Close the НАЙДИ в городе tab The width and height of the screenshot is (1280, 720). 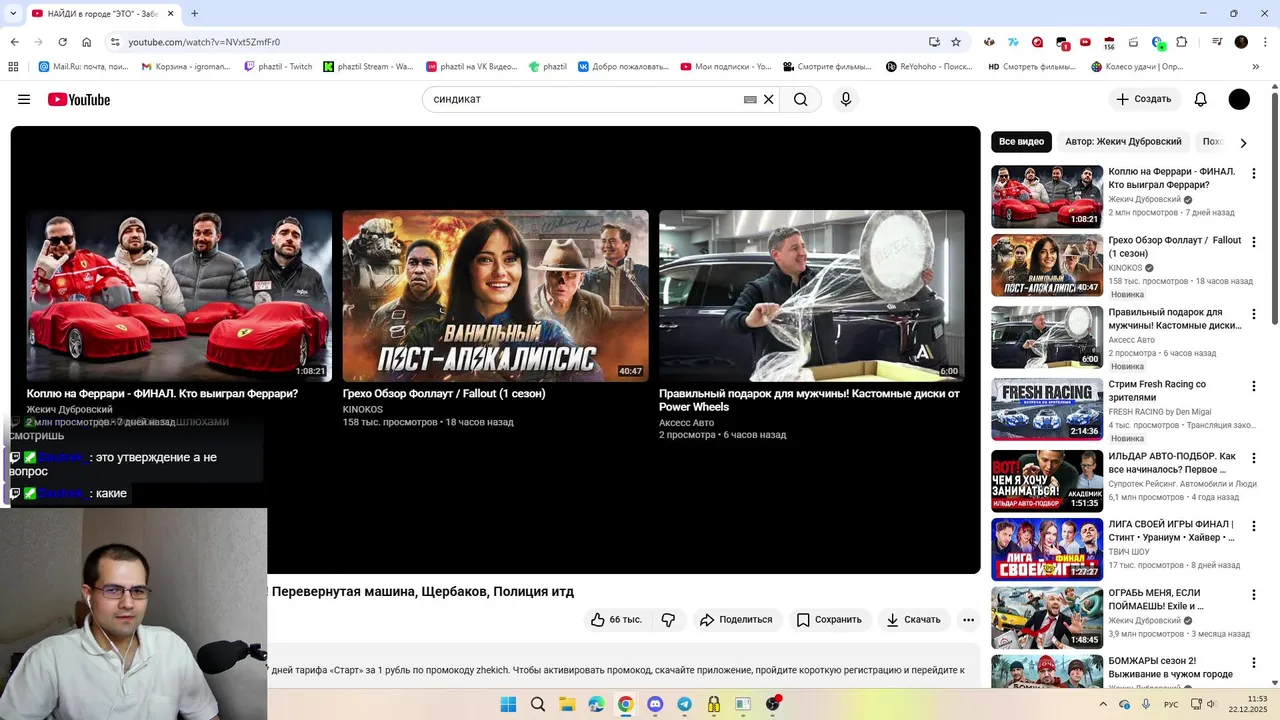(x=169, y=13)
